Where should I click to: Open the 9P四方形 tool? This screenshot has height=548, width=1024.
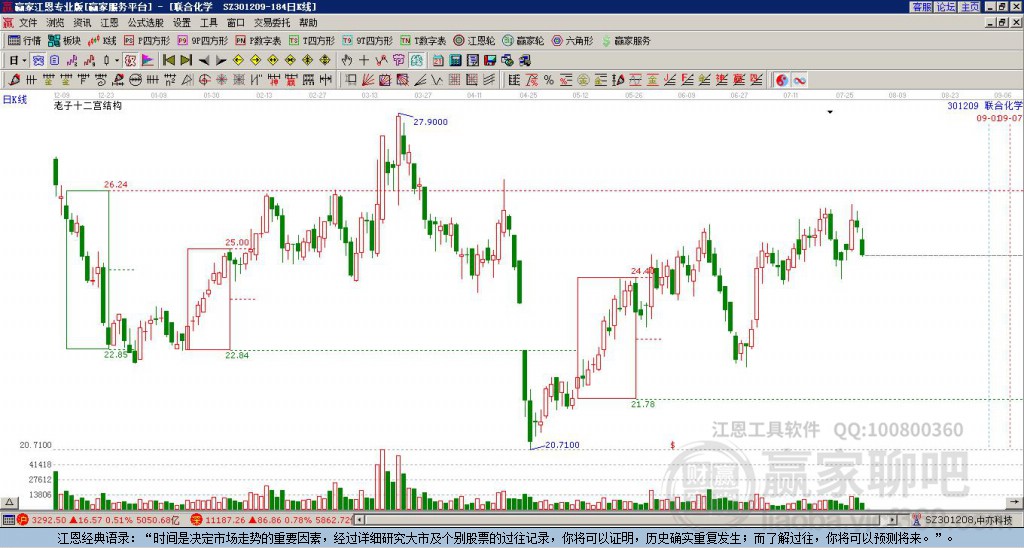point(202,40)
